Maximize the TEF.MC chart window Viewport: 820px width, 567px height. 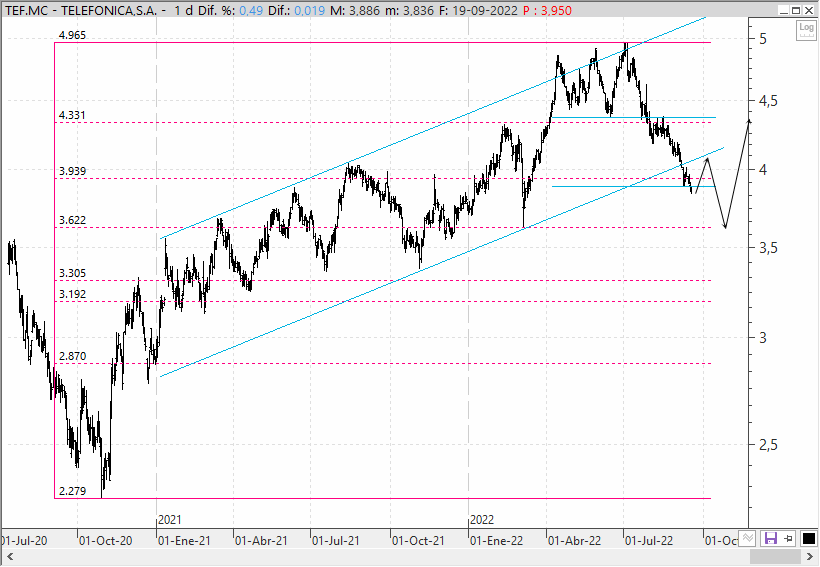(796, 10)
